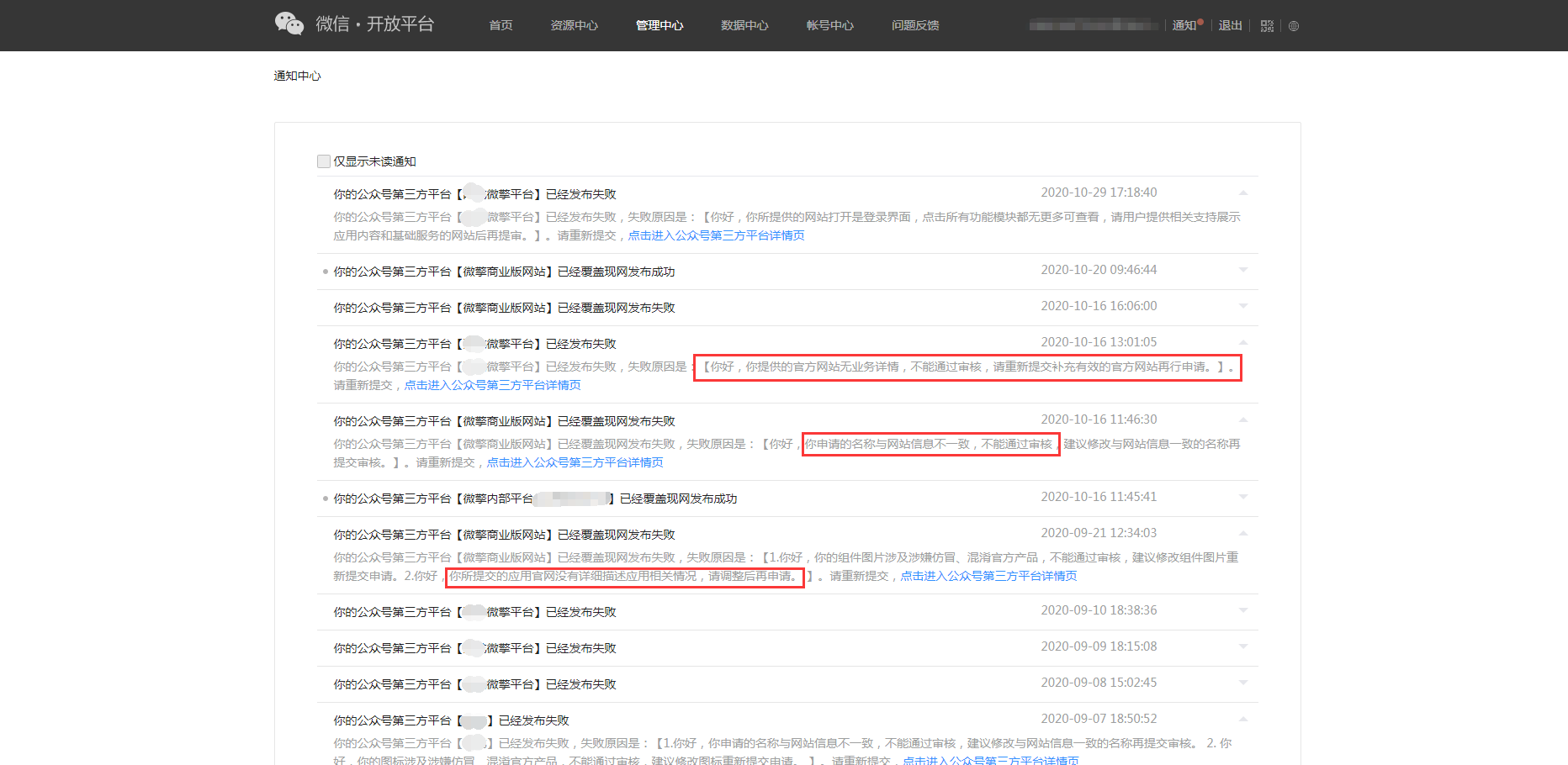Select 管理中心 in the navigation bar

[660, 25]
